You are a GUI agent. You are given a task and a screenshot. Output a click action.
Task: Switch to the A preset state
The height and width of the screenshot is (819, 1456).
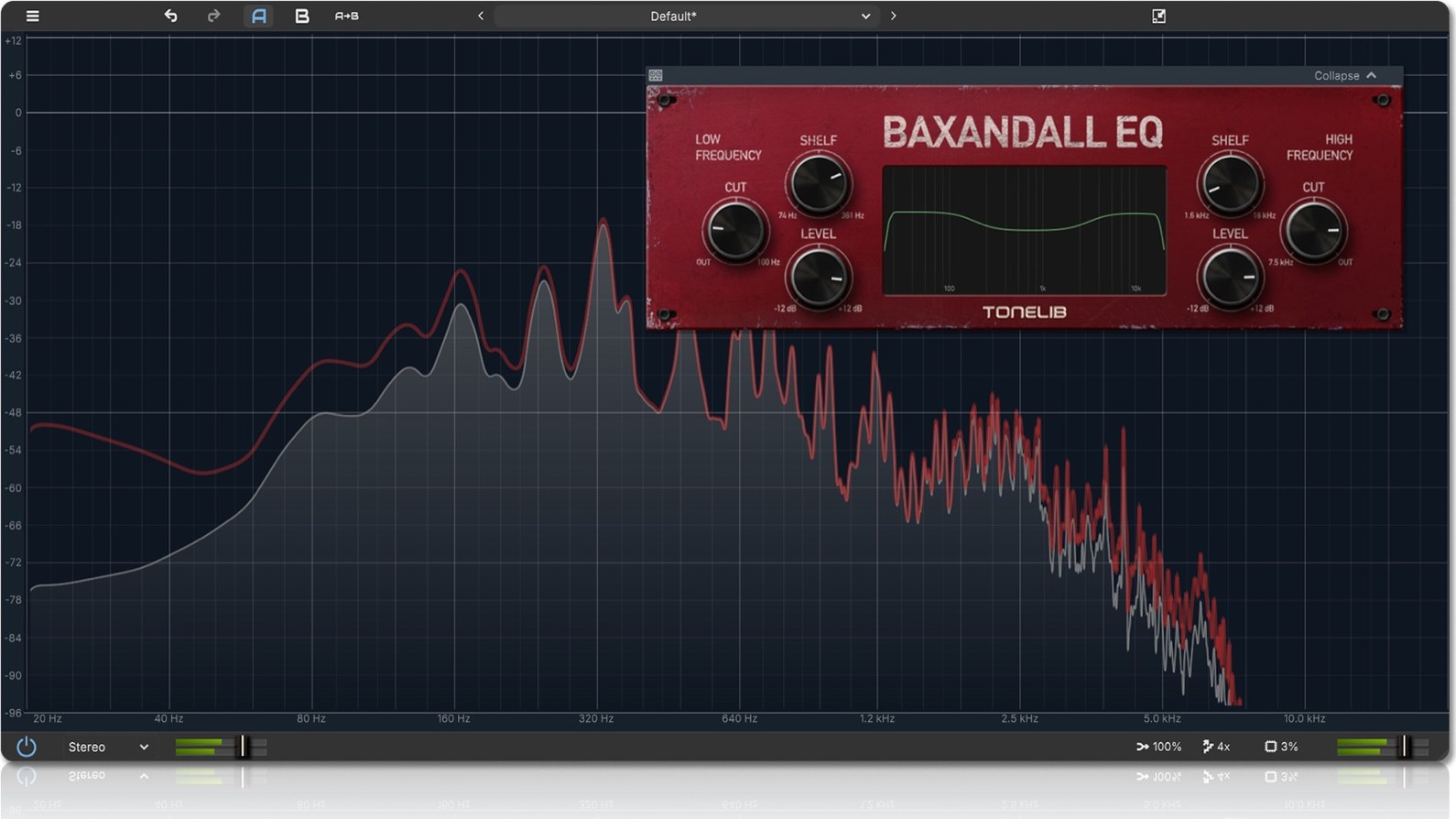click(259, 16)
